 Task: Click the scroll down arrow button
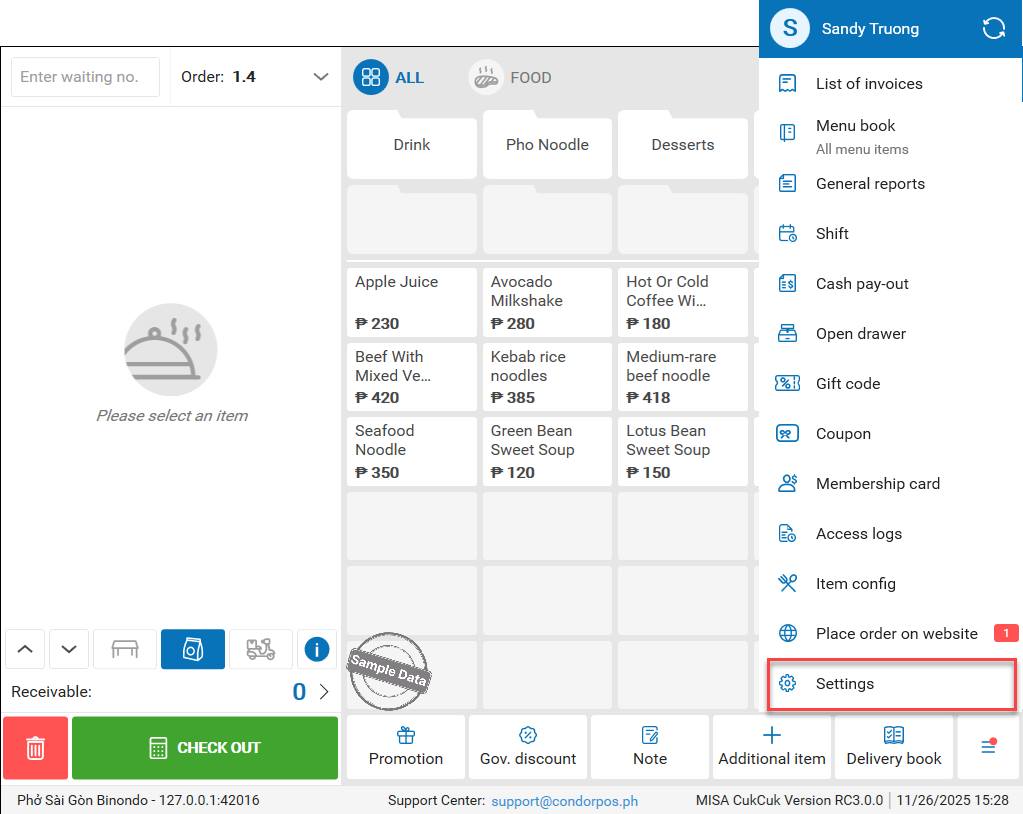tap(69, 649)
